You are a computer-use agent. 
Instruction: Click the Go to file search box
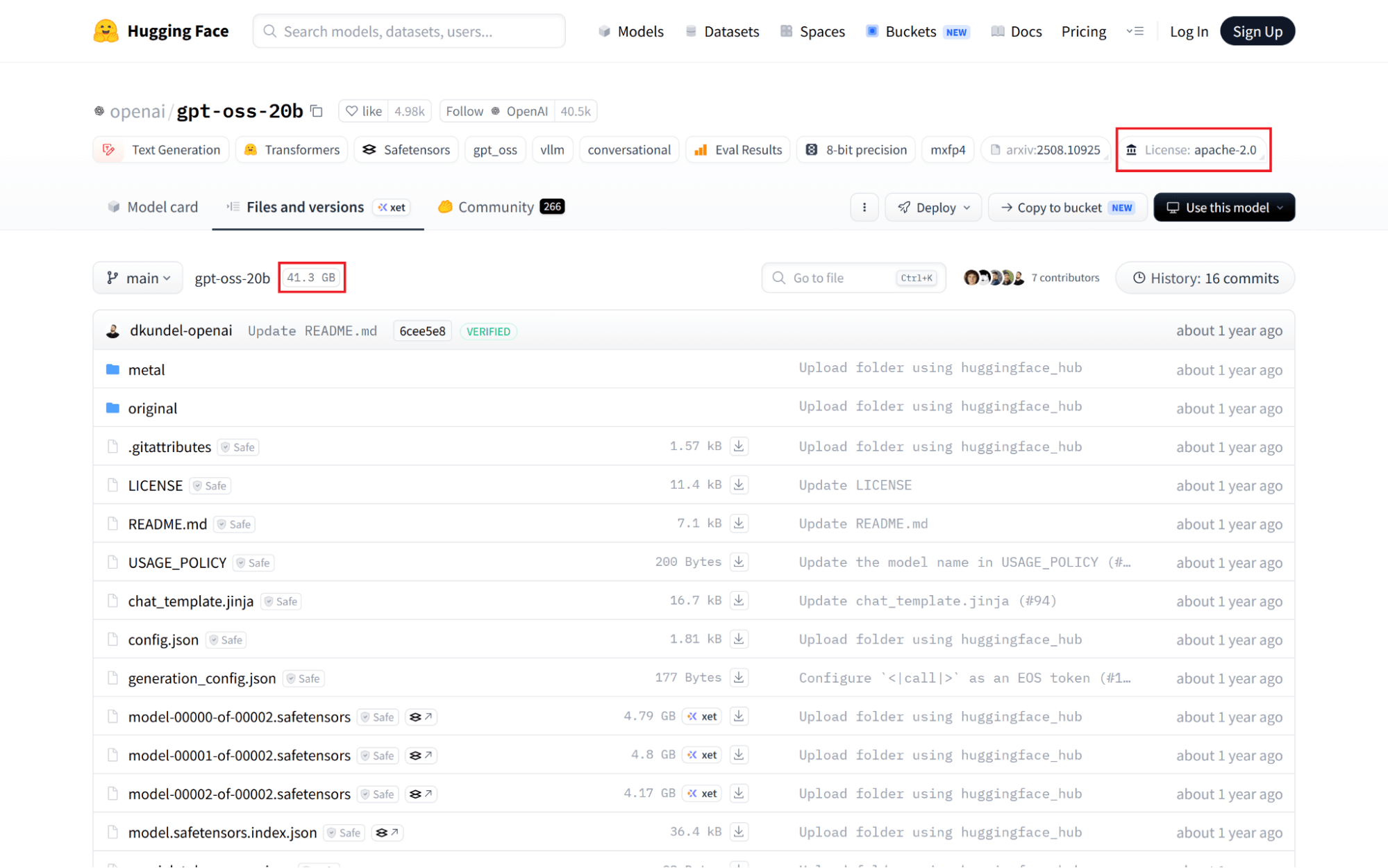tap(853, 278)
